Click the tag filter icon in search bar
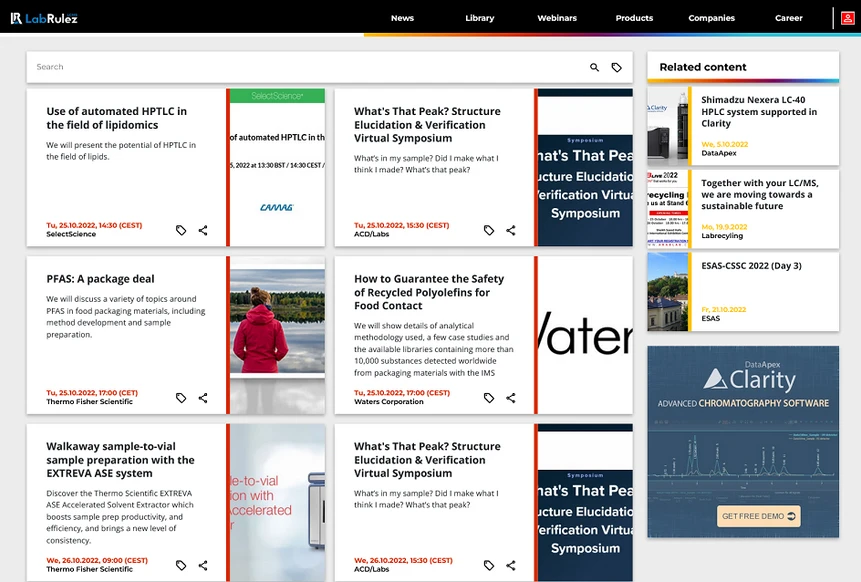This screenshot has width=861, height=582. tap(617, 67)
